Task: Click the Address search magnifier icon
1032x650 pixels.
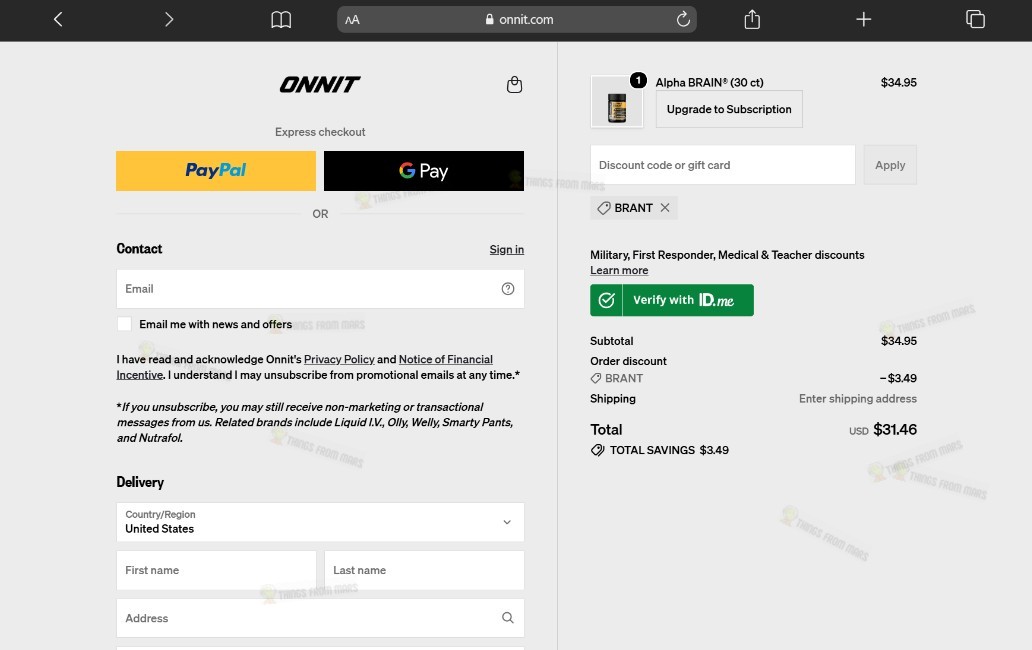Action: (x=507, y=618)
